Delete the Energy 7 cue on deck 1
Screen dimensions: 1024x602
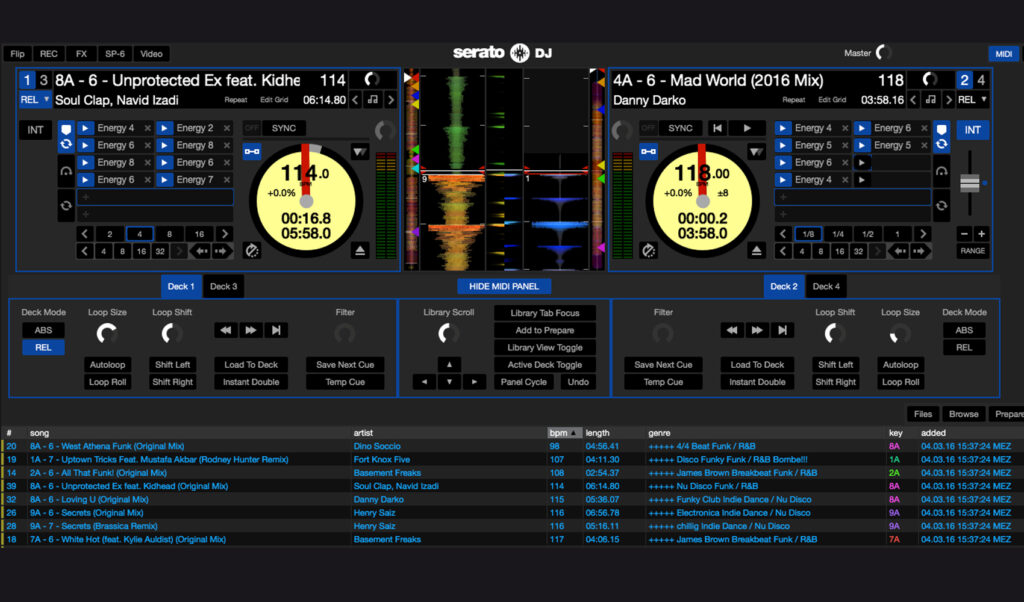click(227, 180)
